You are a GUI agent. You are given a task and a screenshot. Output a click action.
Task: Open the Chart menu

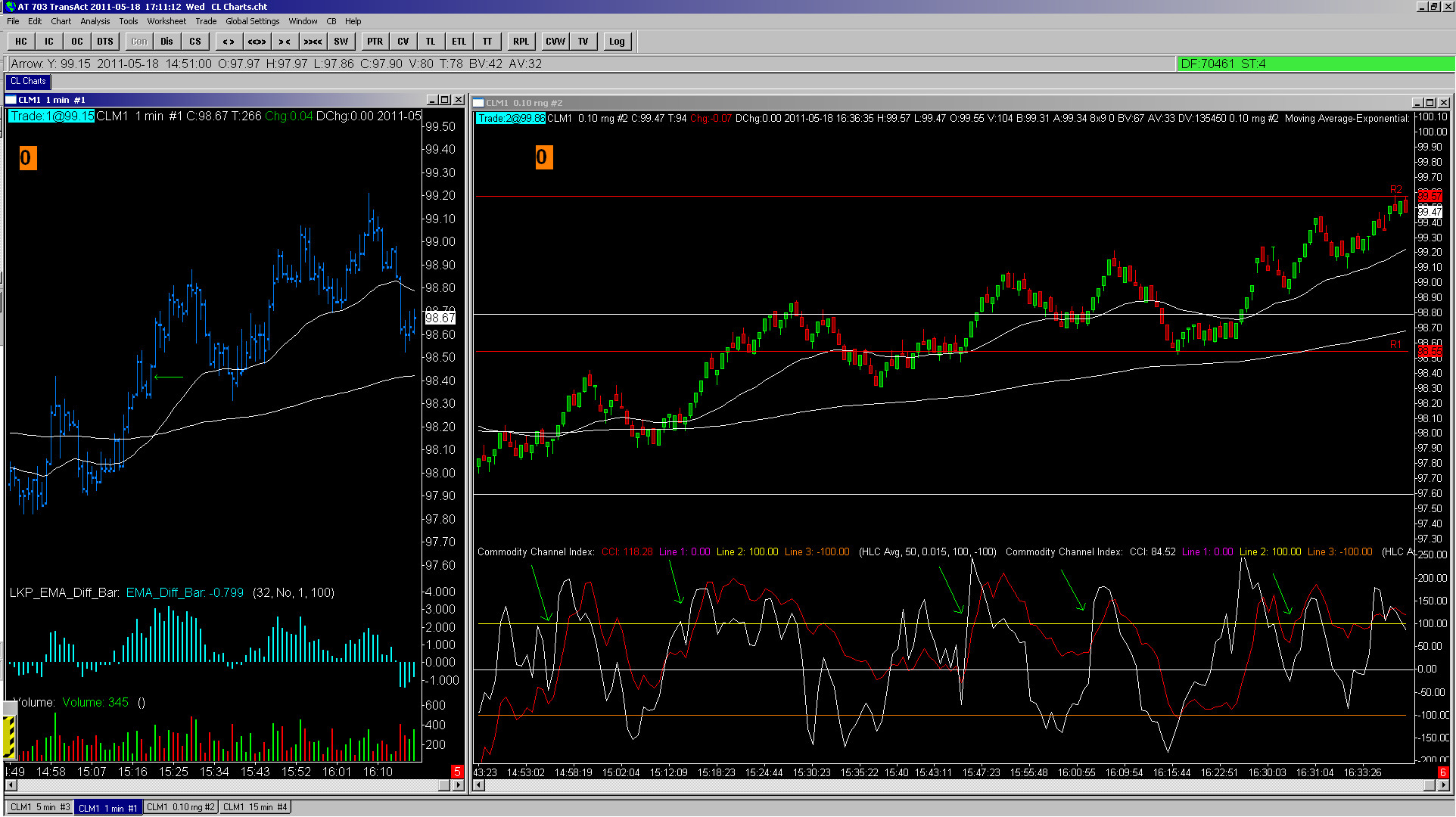(x=61, y=21)
